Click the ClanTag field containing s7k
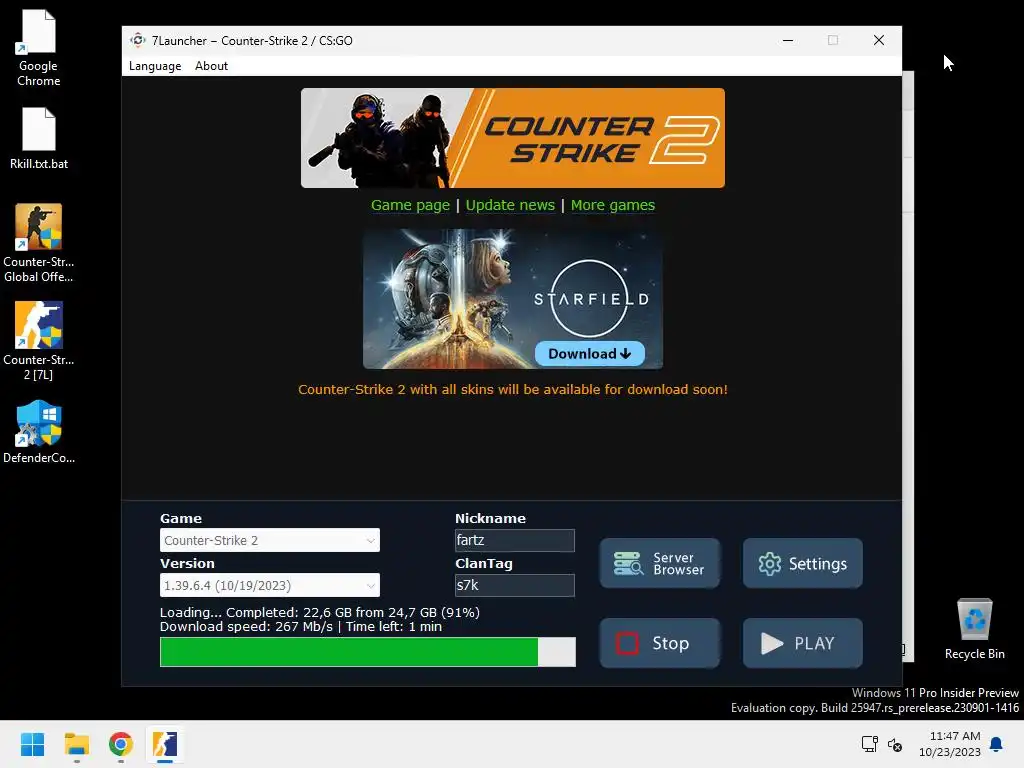Viewport: 1024px width, 768px height. pyautogui.click(x=515, y=585)
